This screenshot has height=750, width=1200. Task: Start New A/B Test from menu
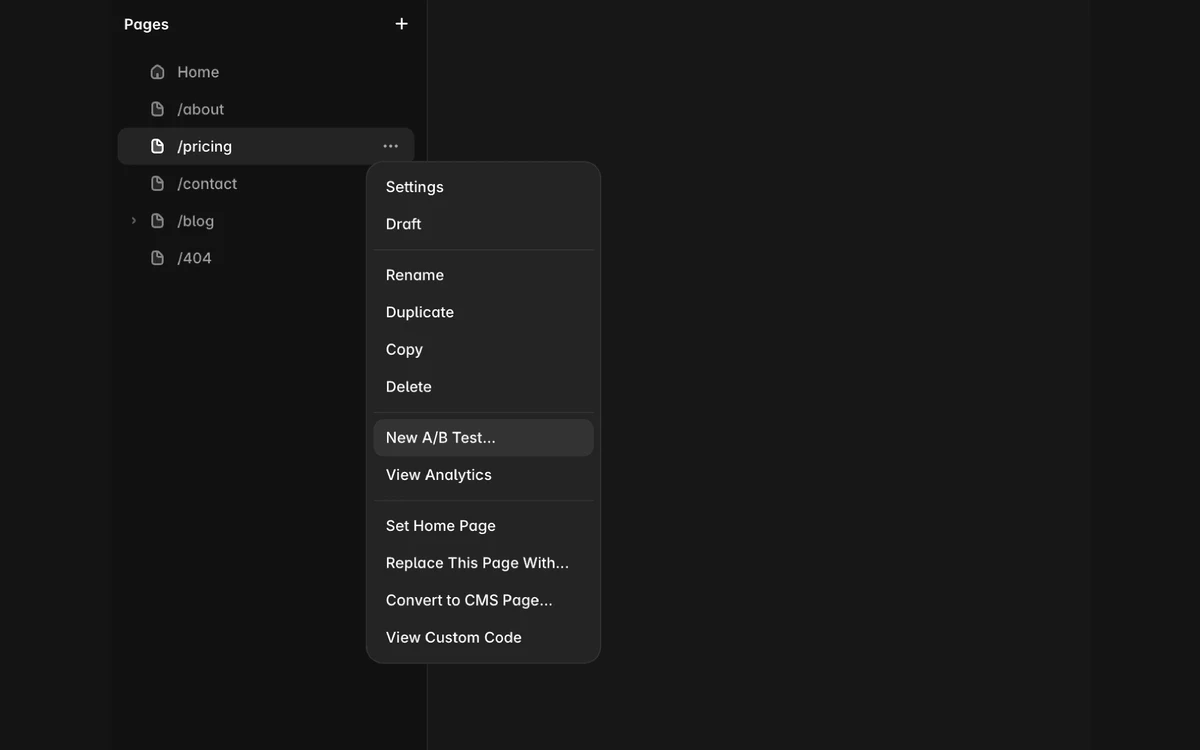(483, 438)
